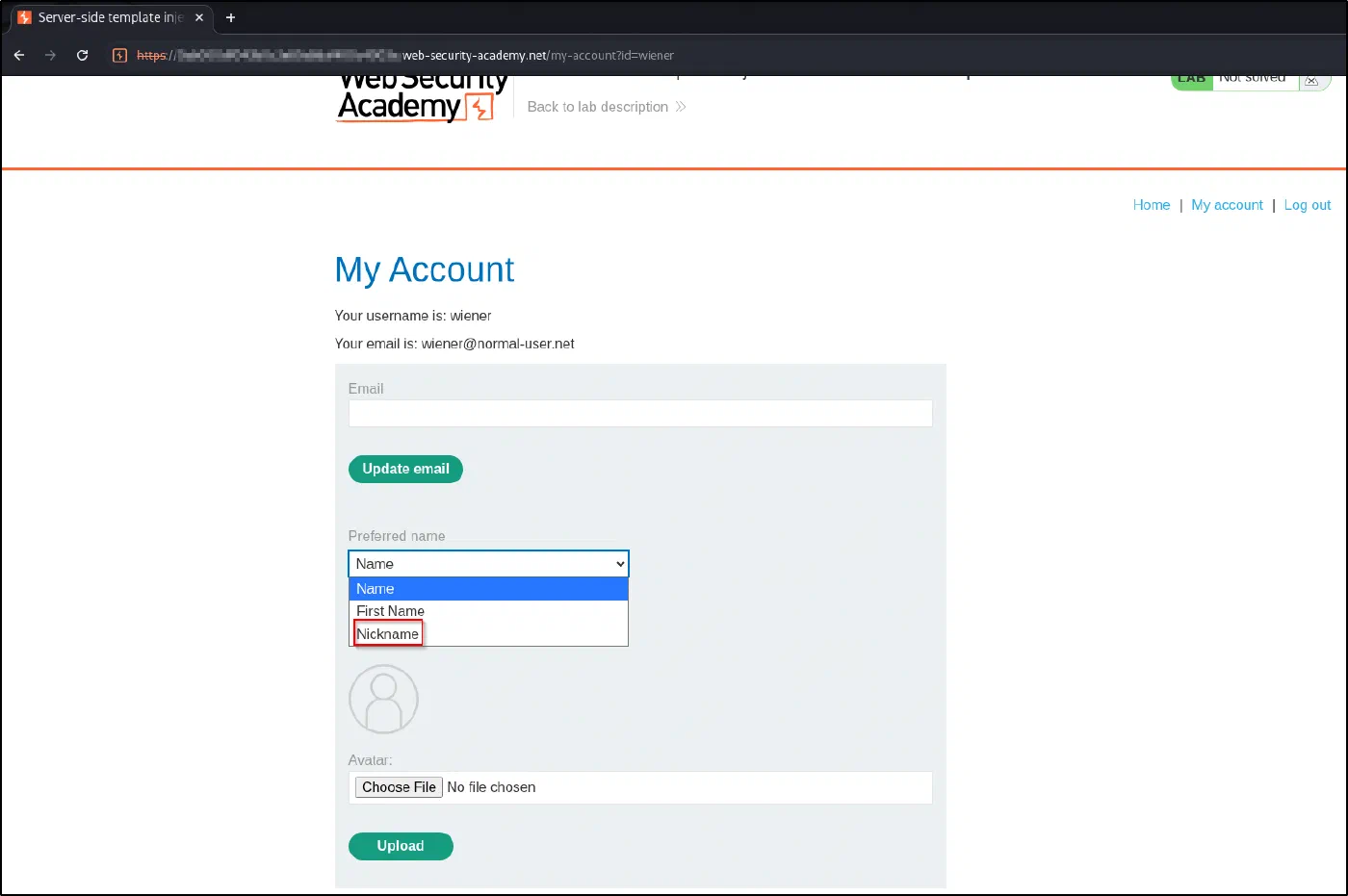Image resolution: width=1348 pixels, height=896 pixels.
Task: Select Name option in dropdown list
Action: (488, 589)
